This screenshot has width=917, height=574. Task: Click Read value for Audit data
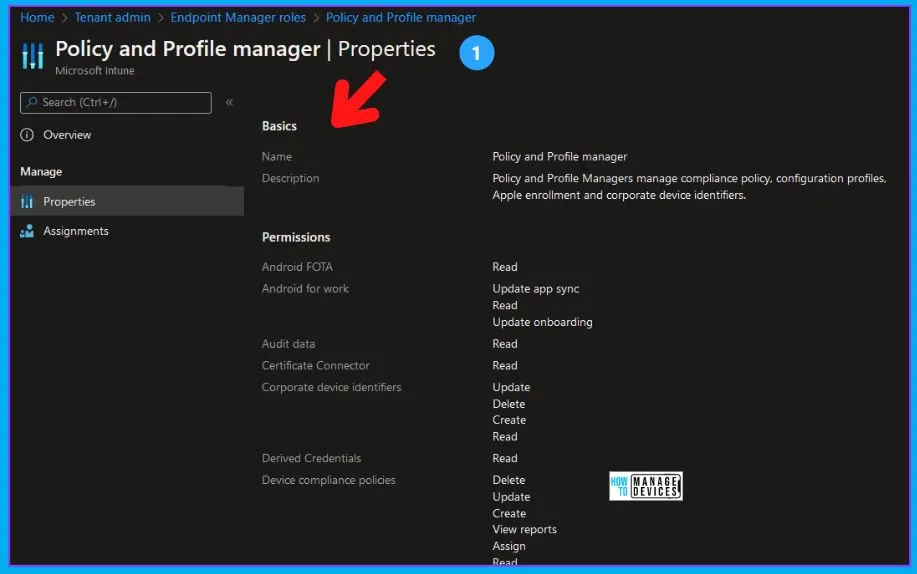[505, 344]
